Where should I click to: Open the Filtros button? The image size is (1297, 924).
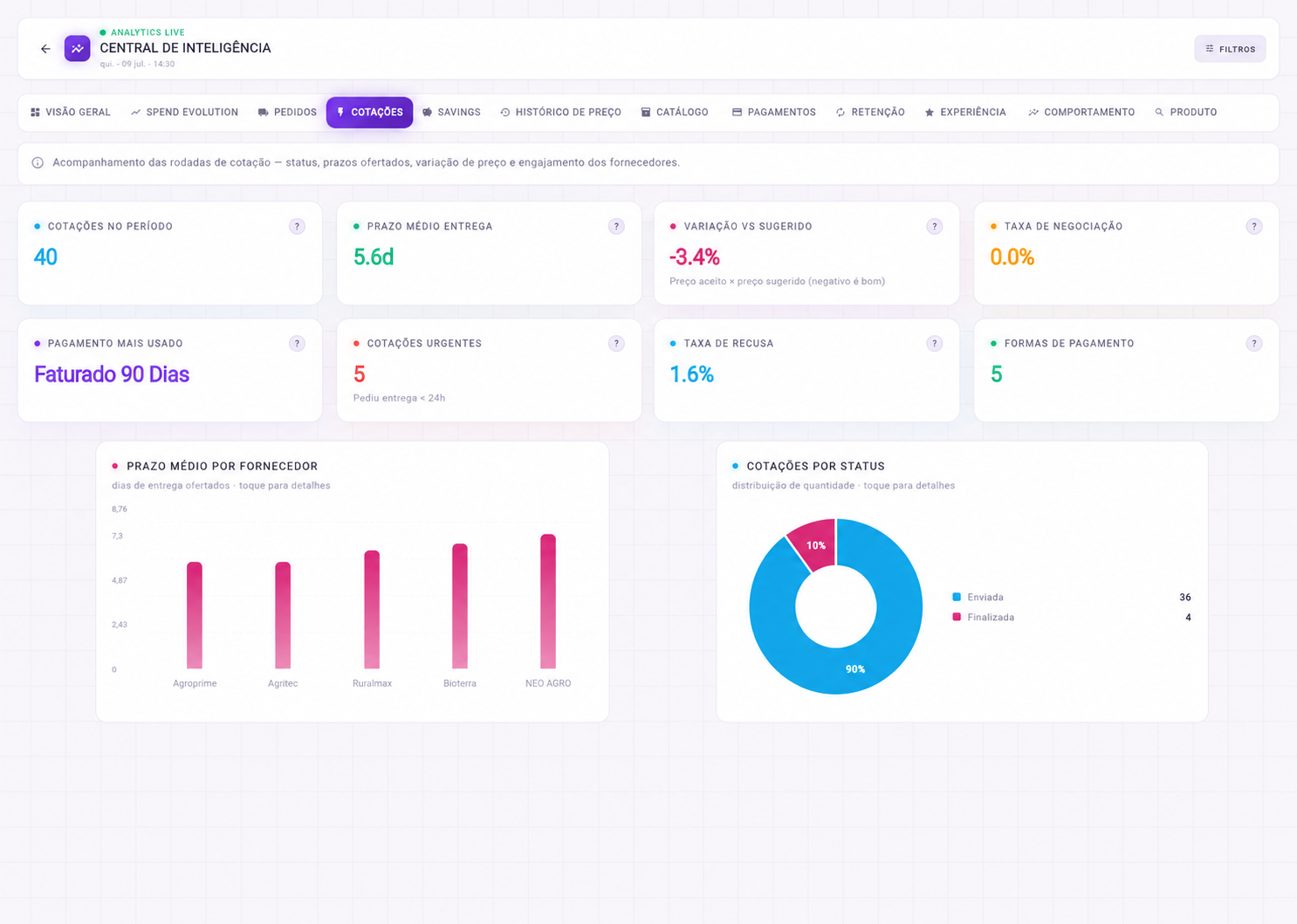(1230, 49)
